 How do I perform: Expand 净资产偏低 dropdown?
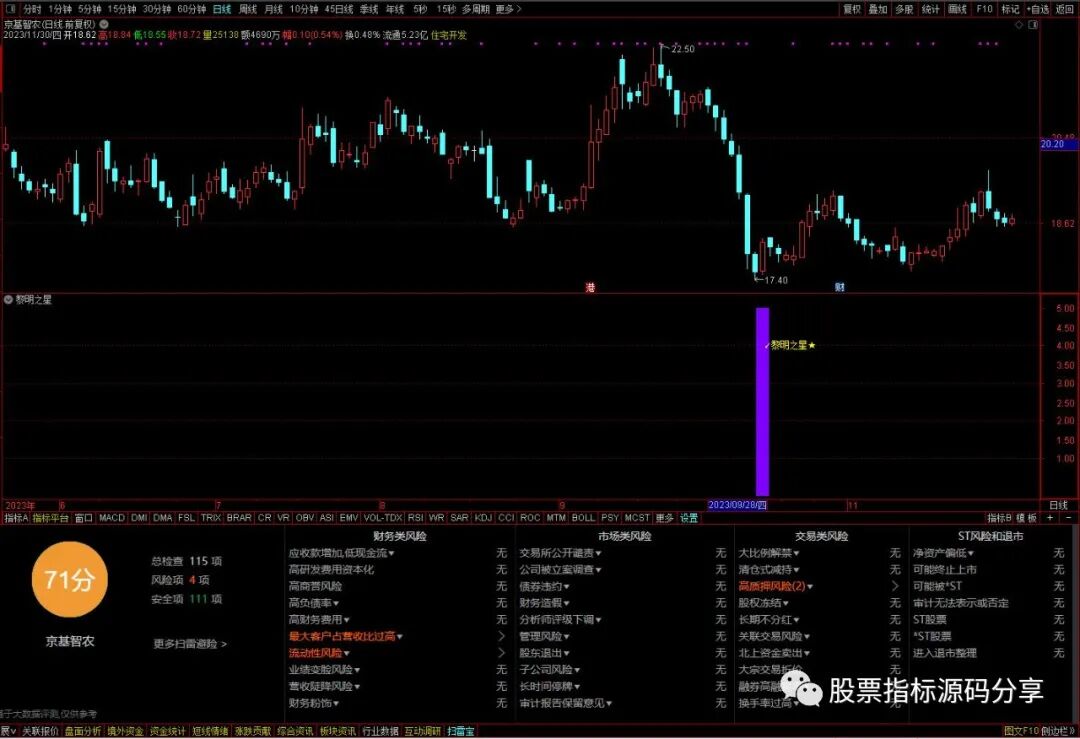(x=970, y=553)
